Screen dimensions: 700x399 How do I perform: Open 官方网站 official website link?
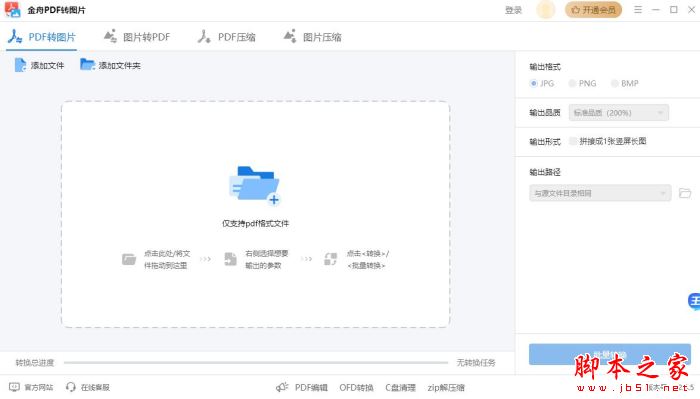point(39,387)
